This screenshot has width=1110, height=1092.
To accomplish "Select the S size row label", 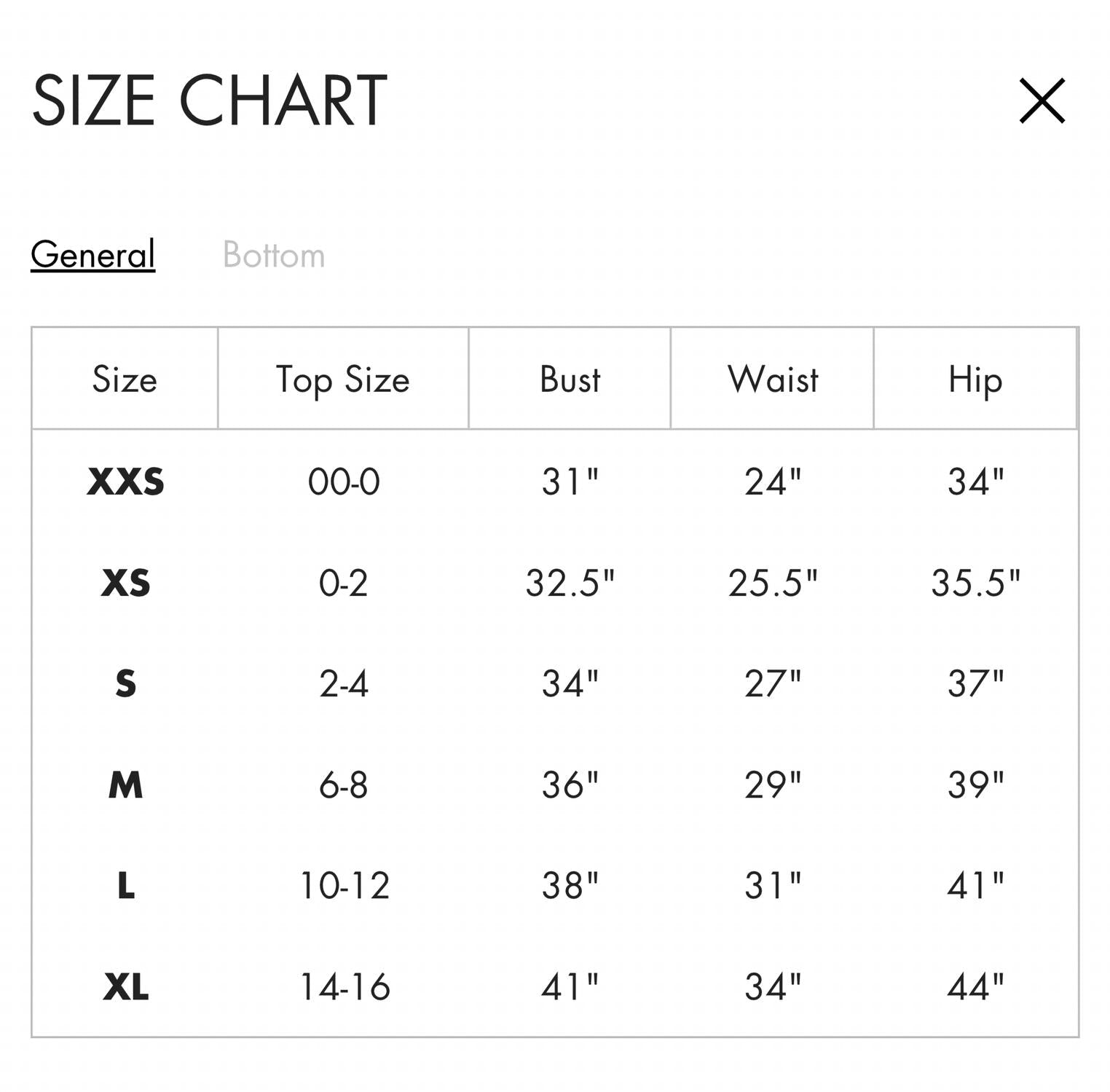I will [125, 684].
